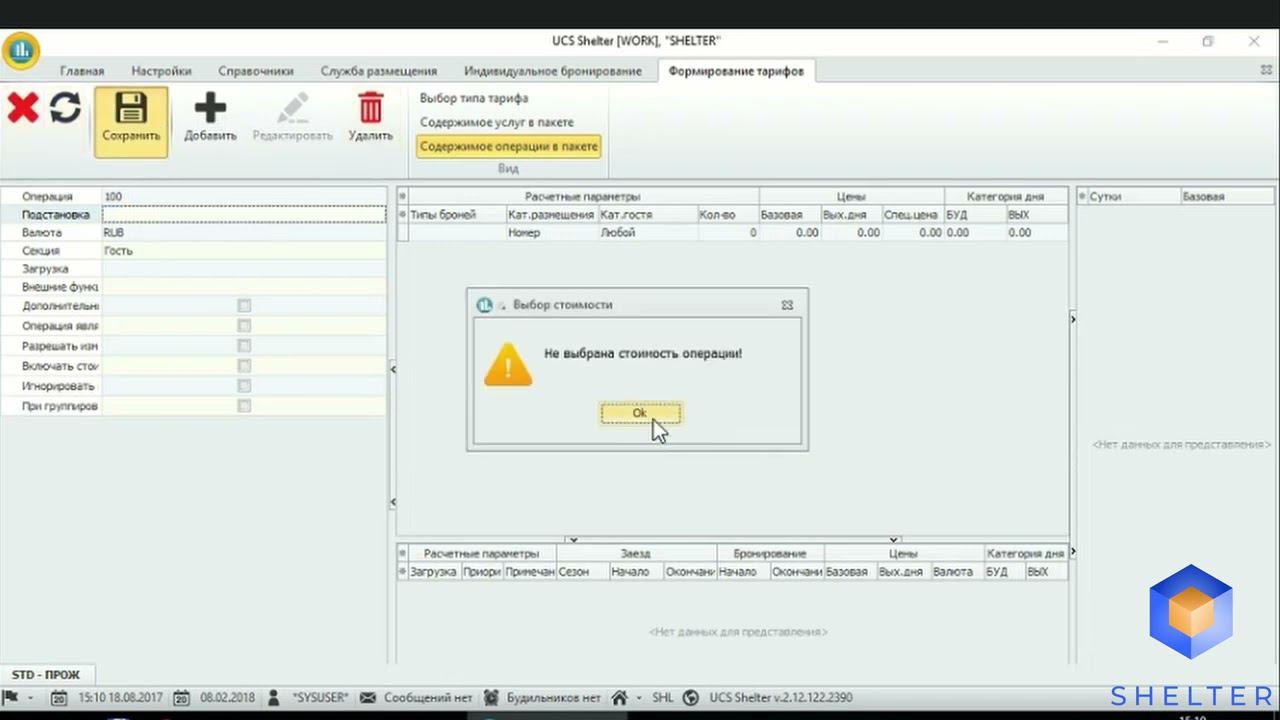Click the envelope messages icon
The image size is (1280, 720).
(x=367, y=697)
